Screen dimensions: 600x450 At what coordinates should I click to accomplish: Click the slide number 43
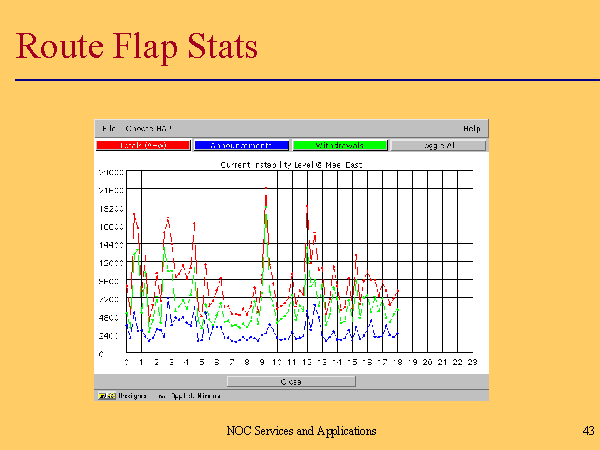(587, 431)
